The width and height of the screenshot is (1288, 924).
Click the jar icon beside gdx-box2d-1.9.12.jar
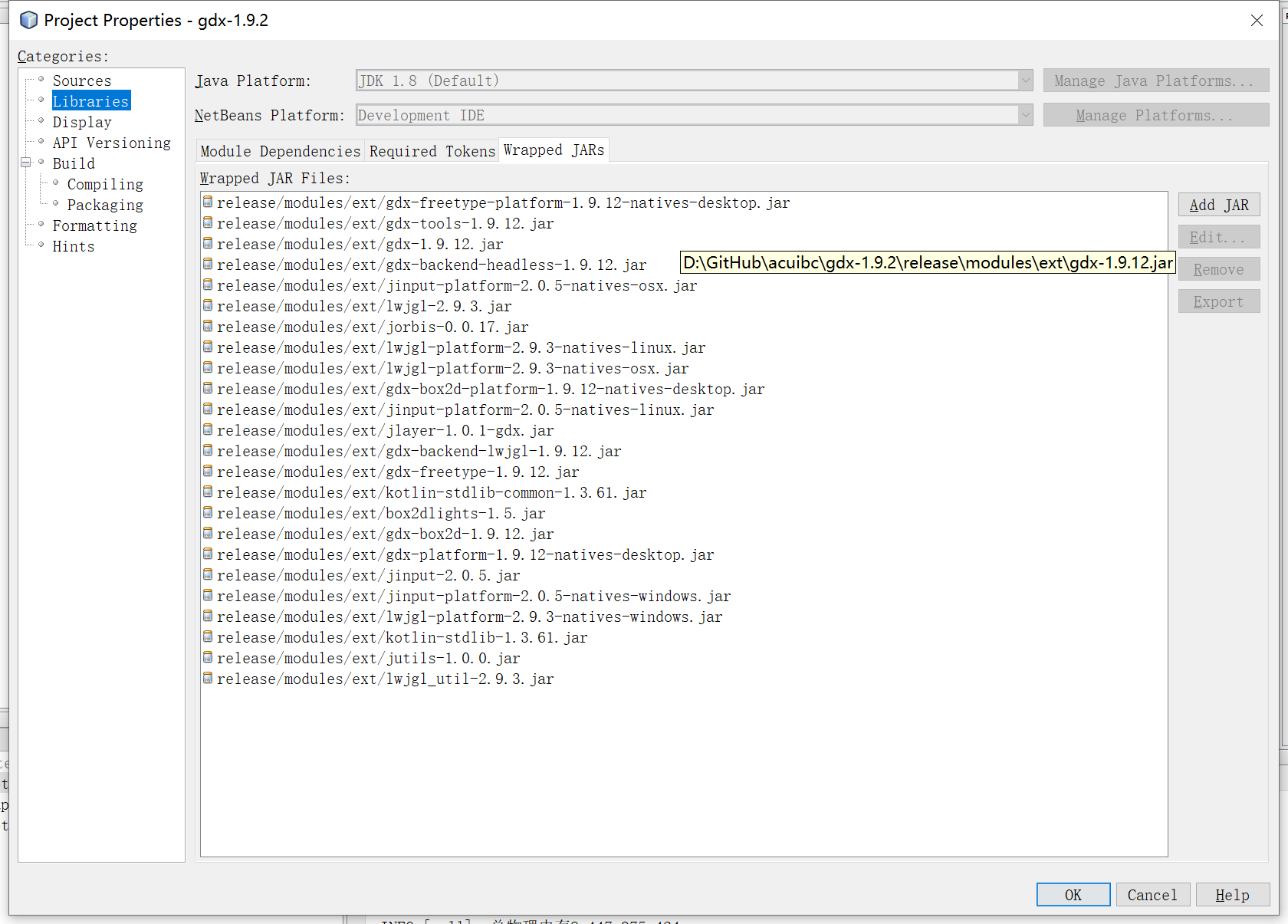click(208, 533)
